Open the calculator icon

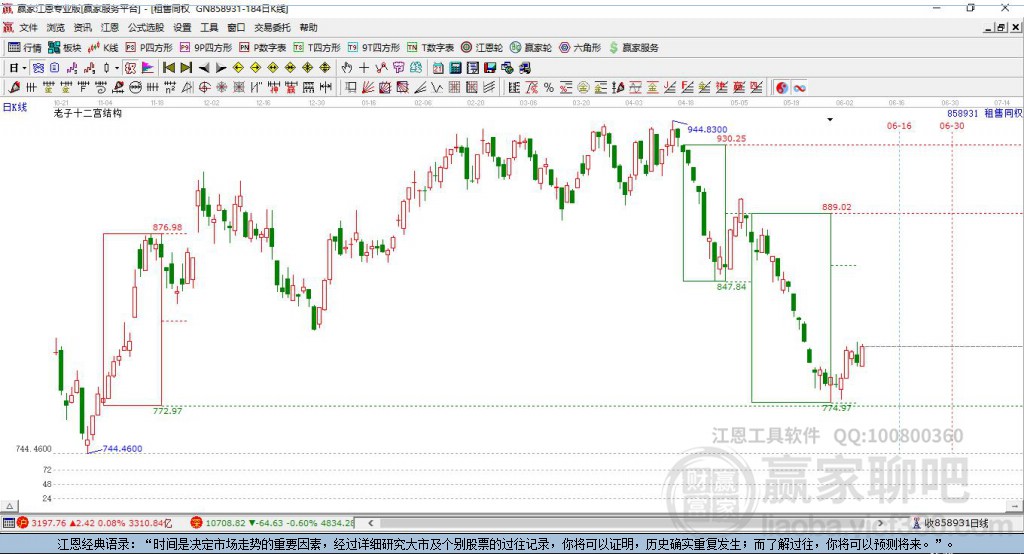click(455, 68)
